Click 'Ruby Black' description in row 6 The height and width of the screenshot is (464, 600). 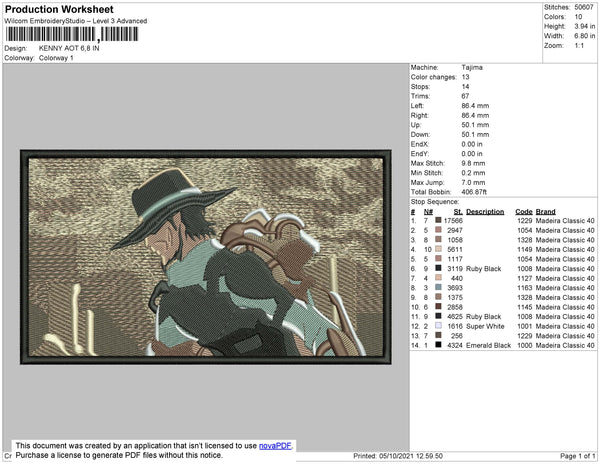(x=484, y=269)
